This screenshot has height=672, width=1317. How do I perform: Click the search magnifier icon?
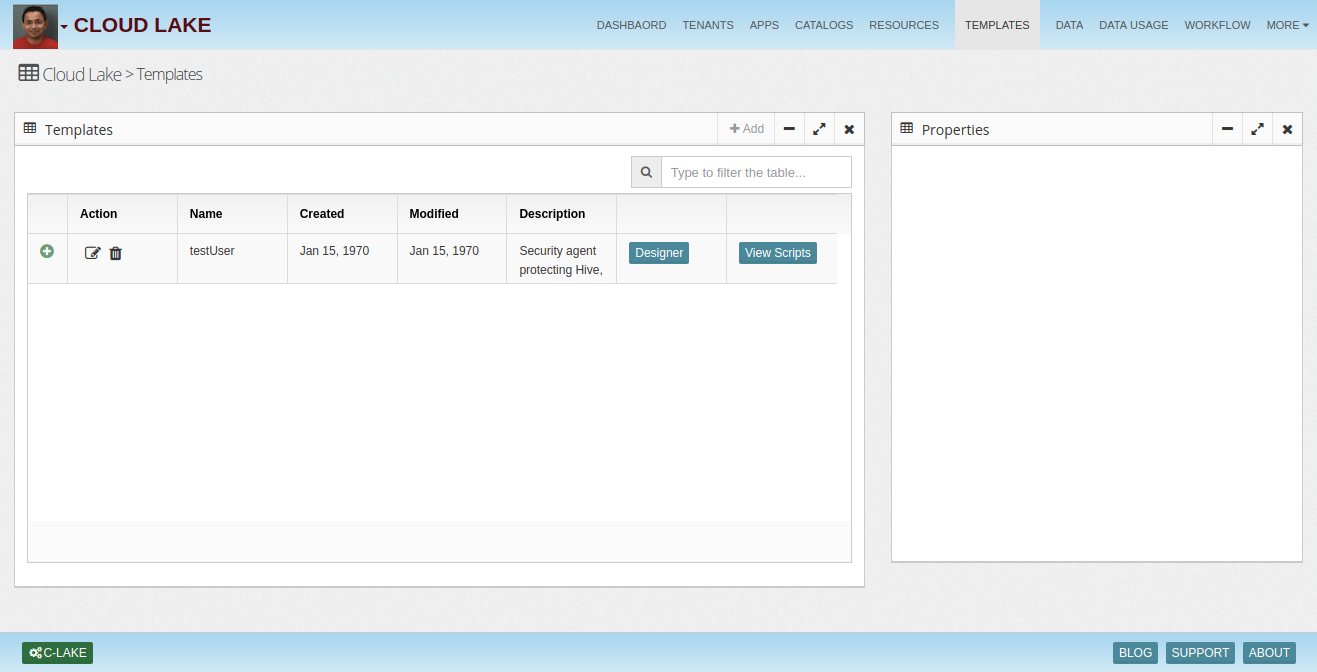click(646, 172)
